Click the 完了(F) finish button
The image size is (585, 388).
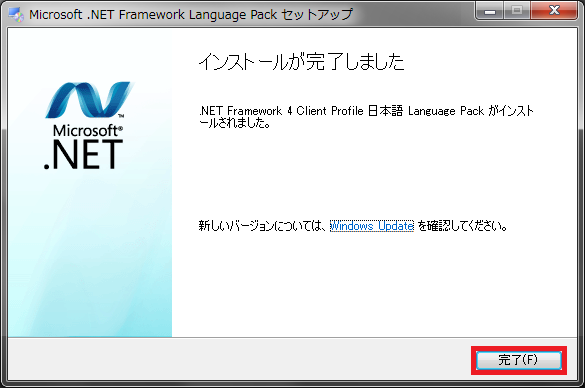tap(519, 360)
